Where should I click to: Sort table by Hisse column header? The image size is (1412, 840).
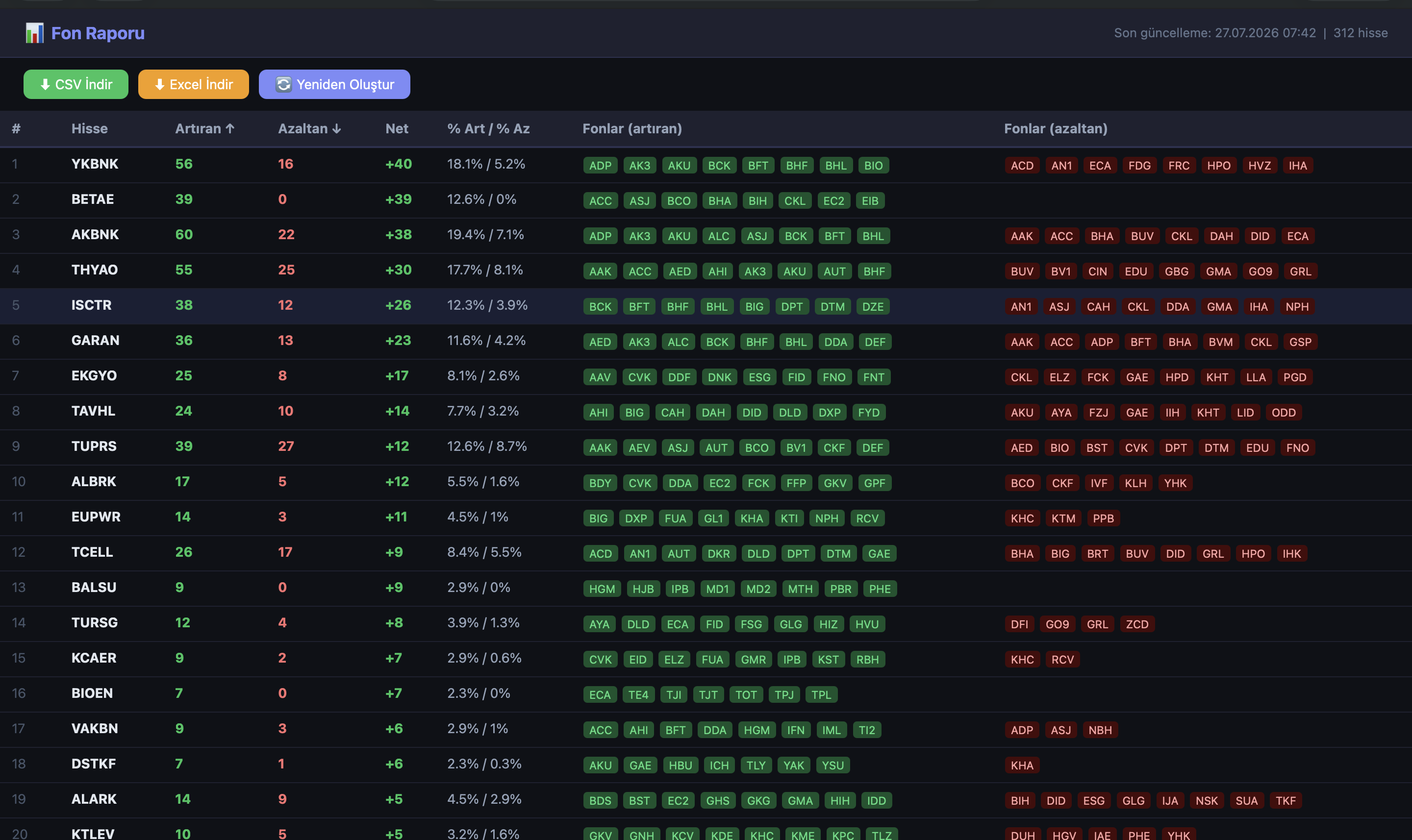coord(89,128)
